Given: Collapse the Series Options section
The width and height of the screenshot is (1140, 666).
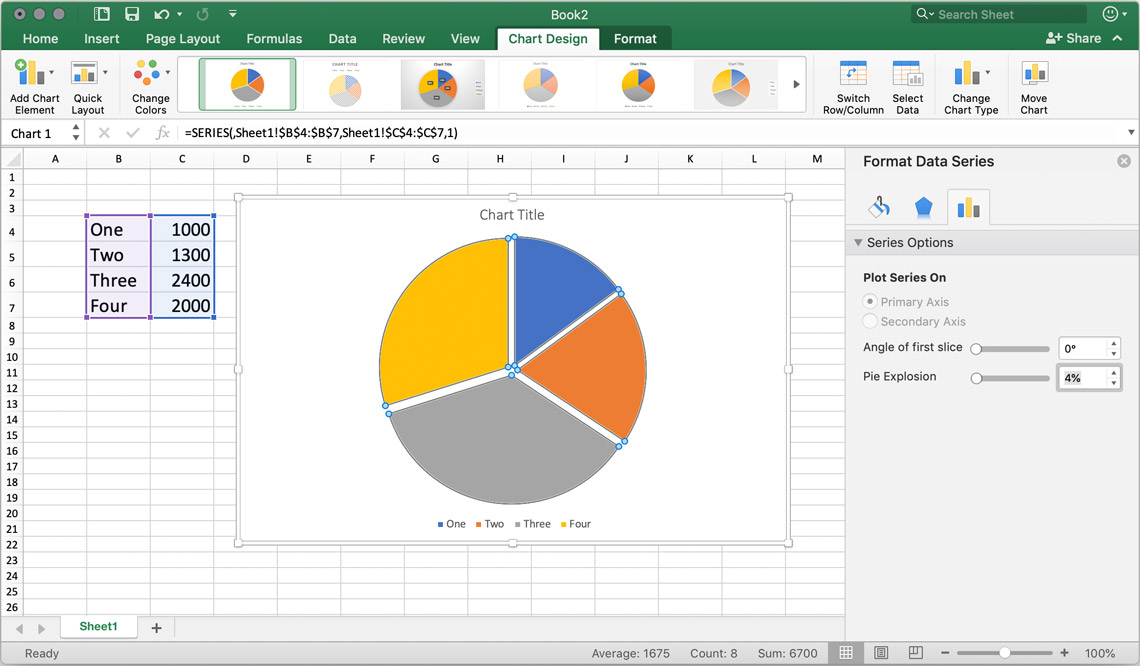Looking at the screenshot, I should click(x=859, y=242).
